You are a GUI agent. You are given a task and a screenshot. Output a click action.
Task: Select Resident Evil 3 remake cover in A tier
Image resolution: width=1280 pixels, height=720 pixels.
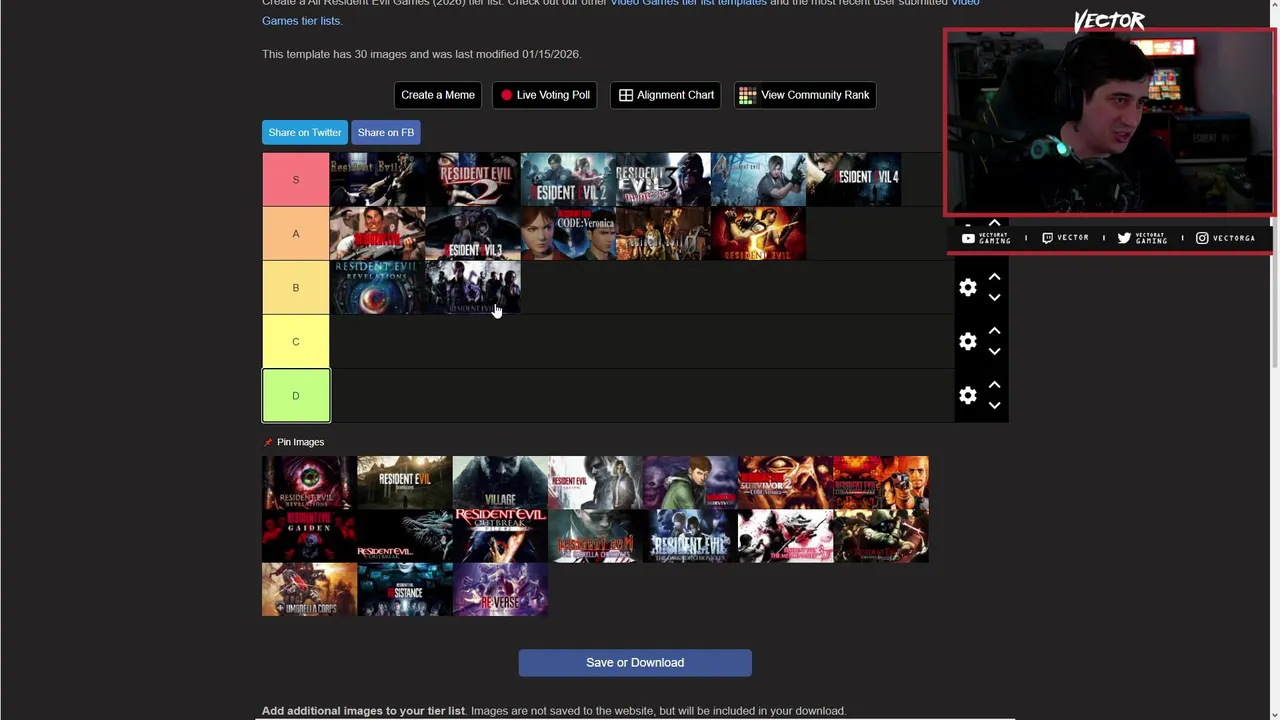coord(473,233)
